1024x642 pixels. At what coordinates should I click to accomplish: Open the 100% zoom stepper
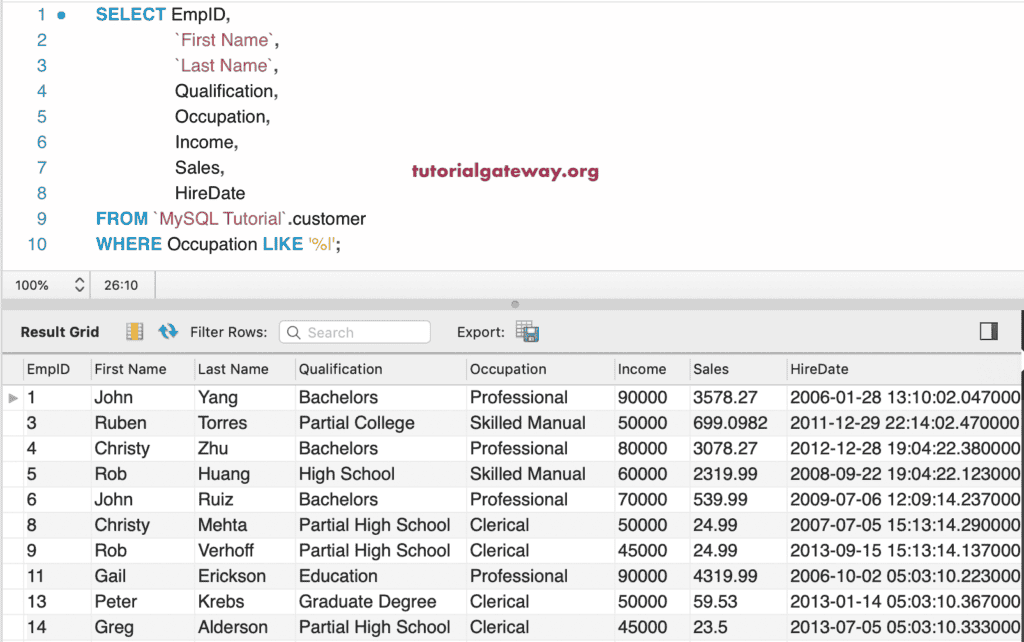tap(79, 285)
